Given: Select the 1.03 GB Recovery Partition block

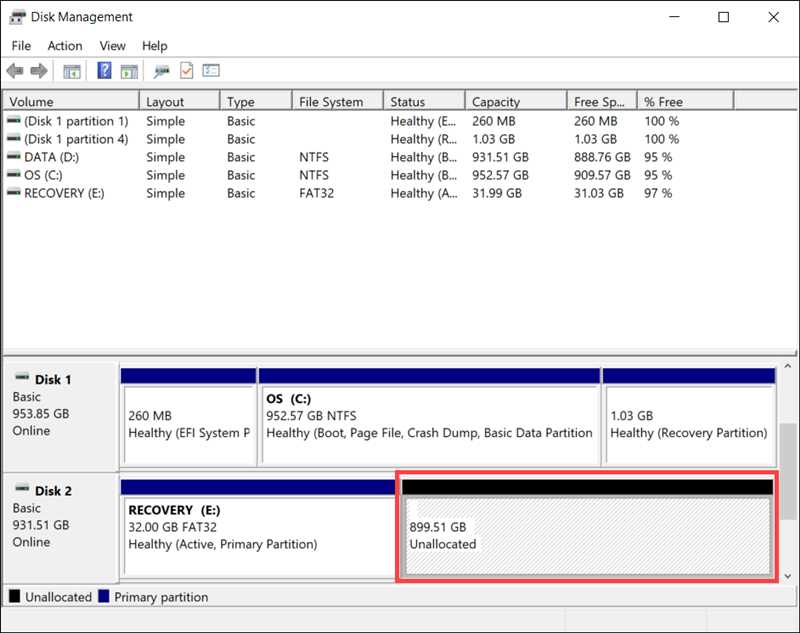Looking at the screenshot, I should point(689,417).
